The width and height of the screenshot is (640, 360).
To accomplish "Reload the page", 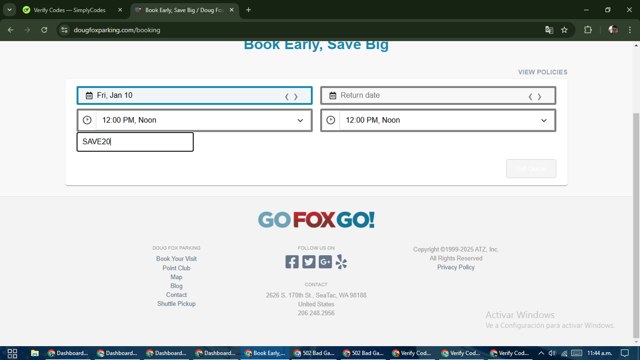I will click(44, 30).
